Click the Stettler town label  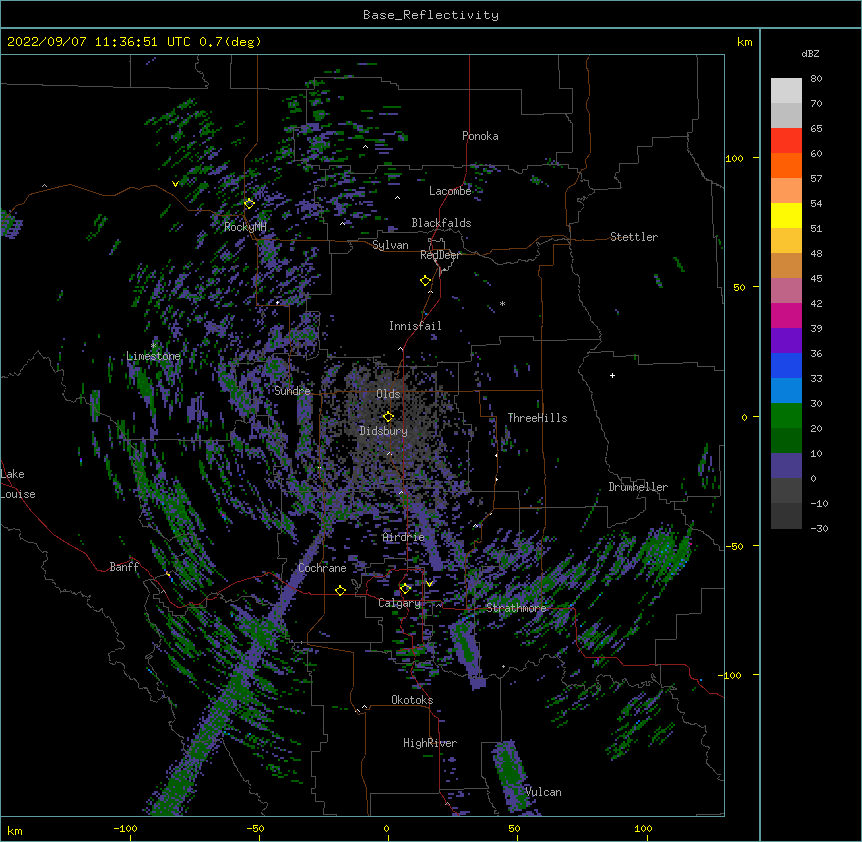click(633, 237)
